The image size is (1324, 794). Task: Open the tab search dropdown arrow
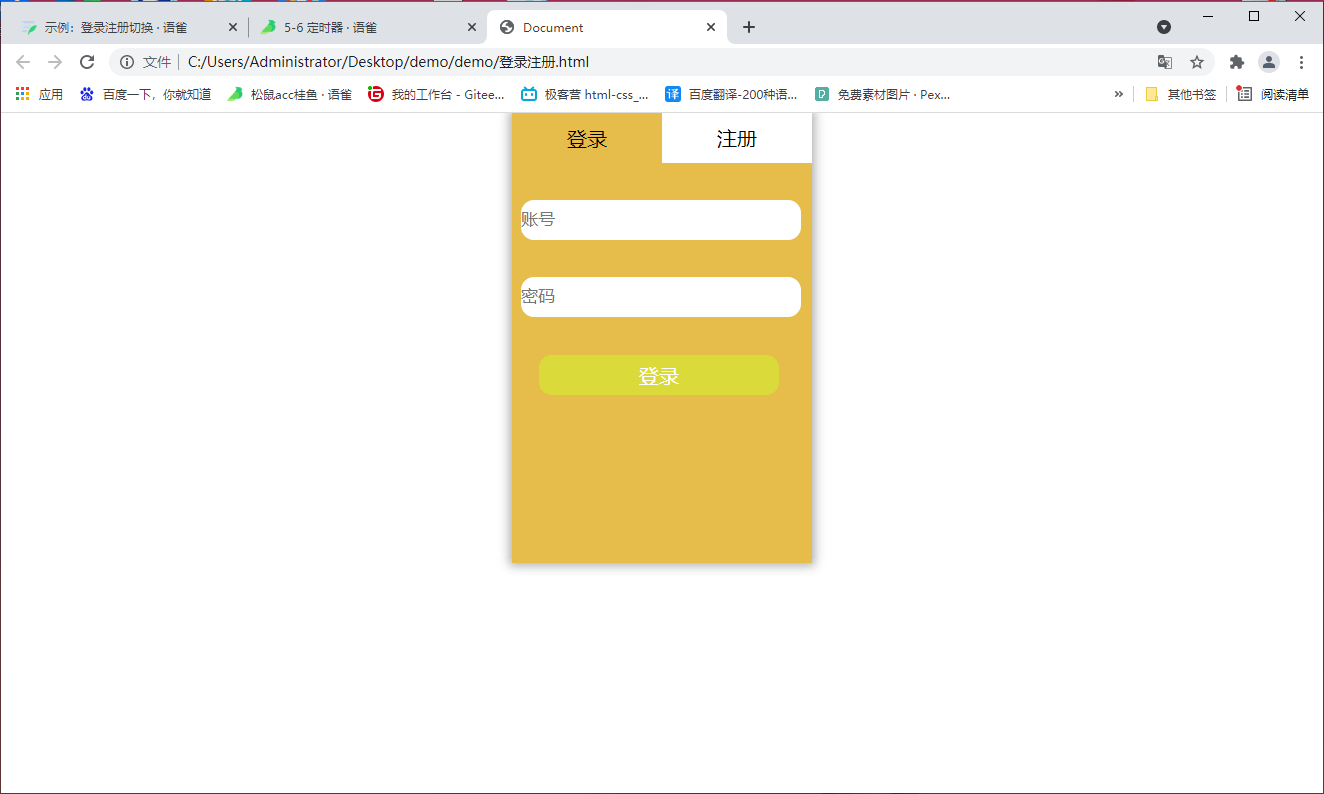(x=1164, y=27)
